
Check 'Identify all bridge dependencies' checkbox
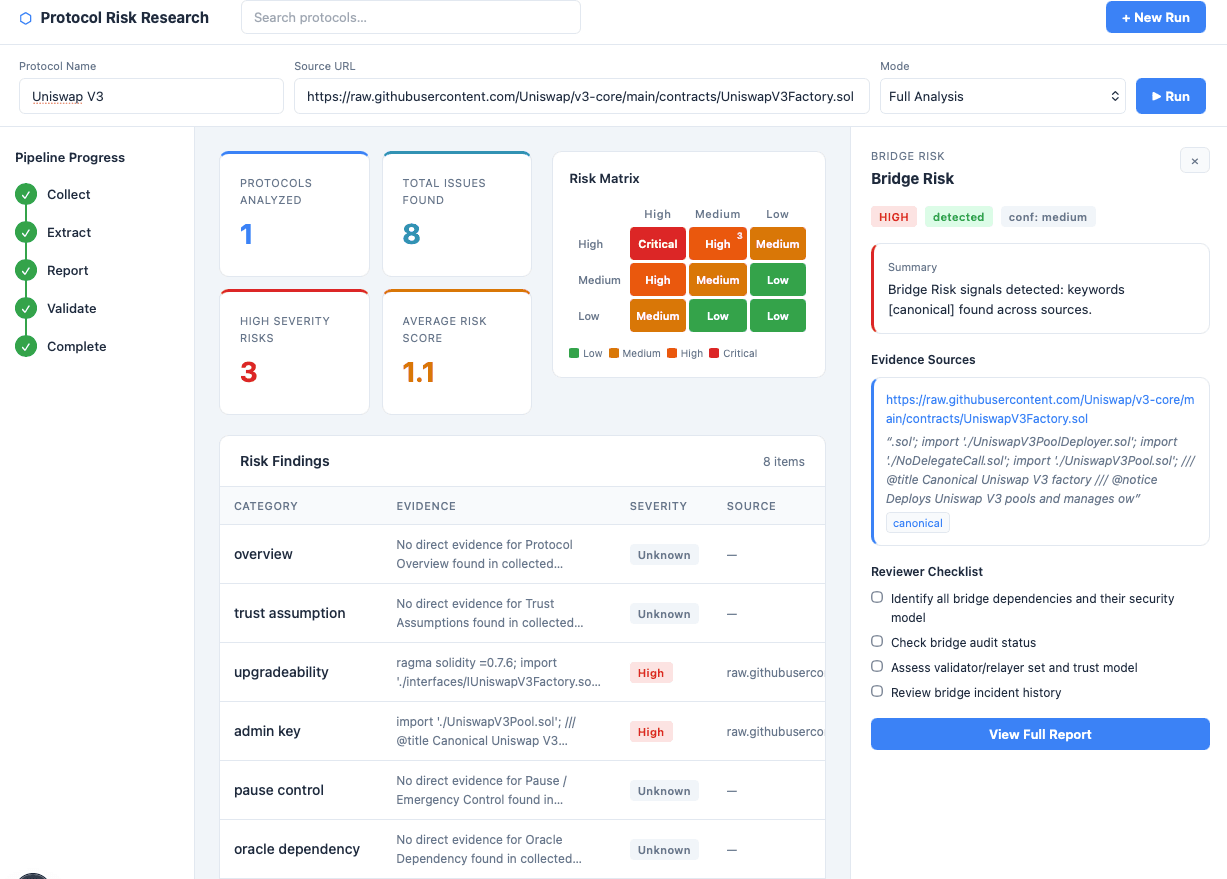(877, 597)
